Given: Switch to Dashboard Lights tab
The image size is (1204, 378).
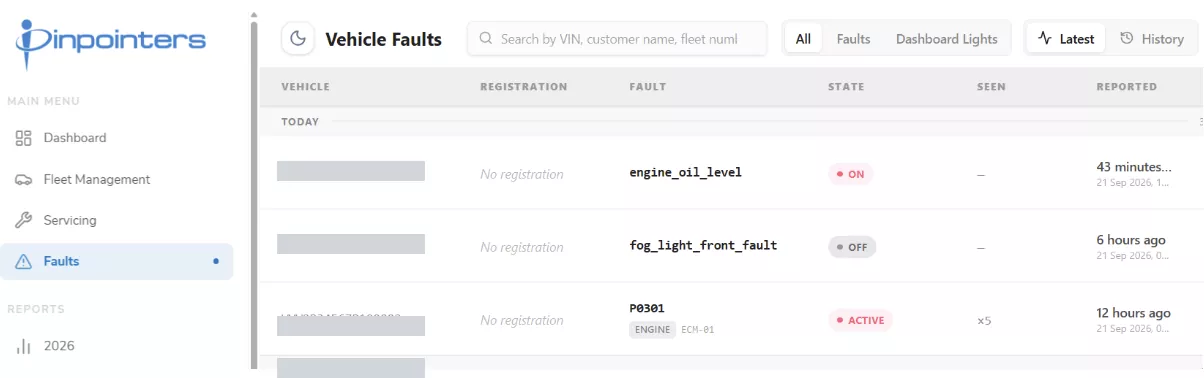Looking at the screenshot, I should [x=946, y=39].
